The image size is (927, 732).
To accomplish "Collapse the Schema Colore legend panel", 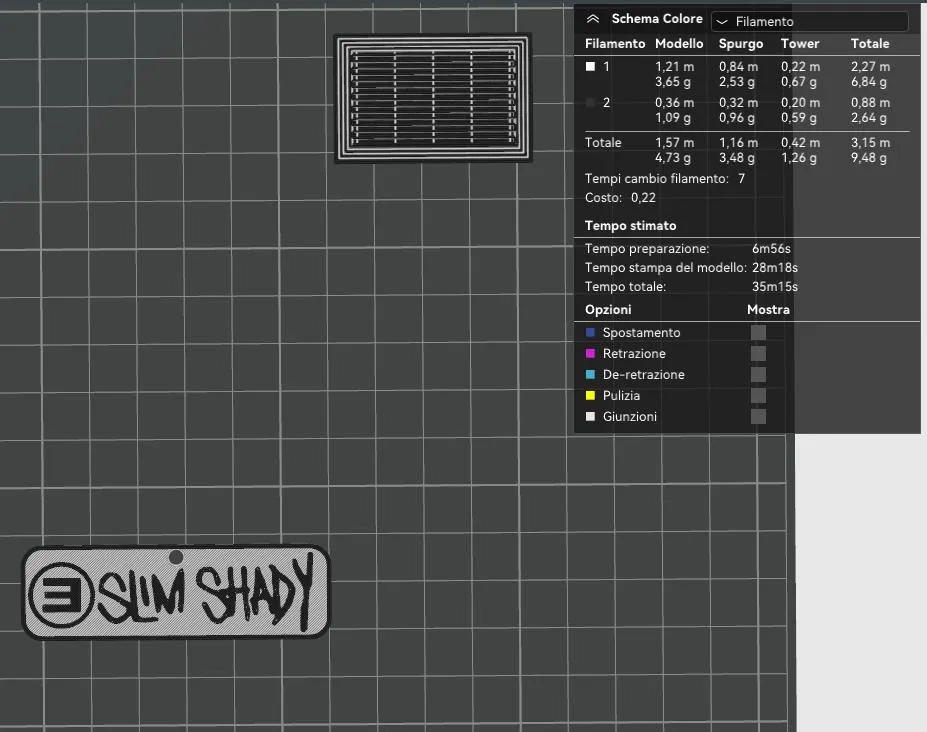I will tap(593, 19).
